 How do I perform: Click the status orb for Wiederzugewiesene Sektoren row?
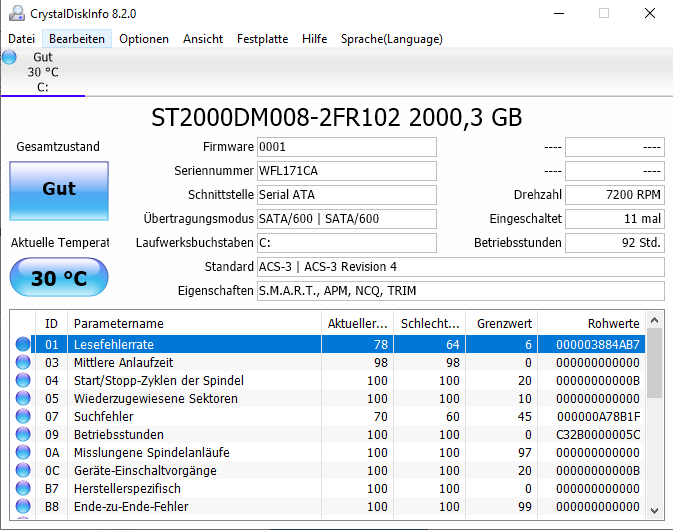coord(23,398)
